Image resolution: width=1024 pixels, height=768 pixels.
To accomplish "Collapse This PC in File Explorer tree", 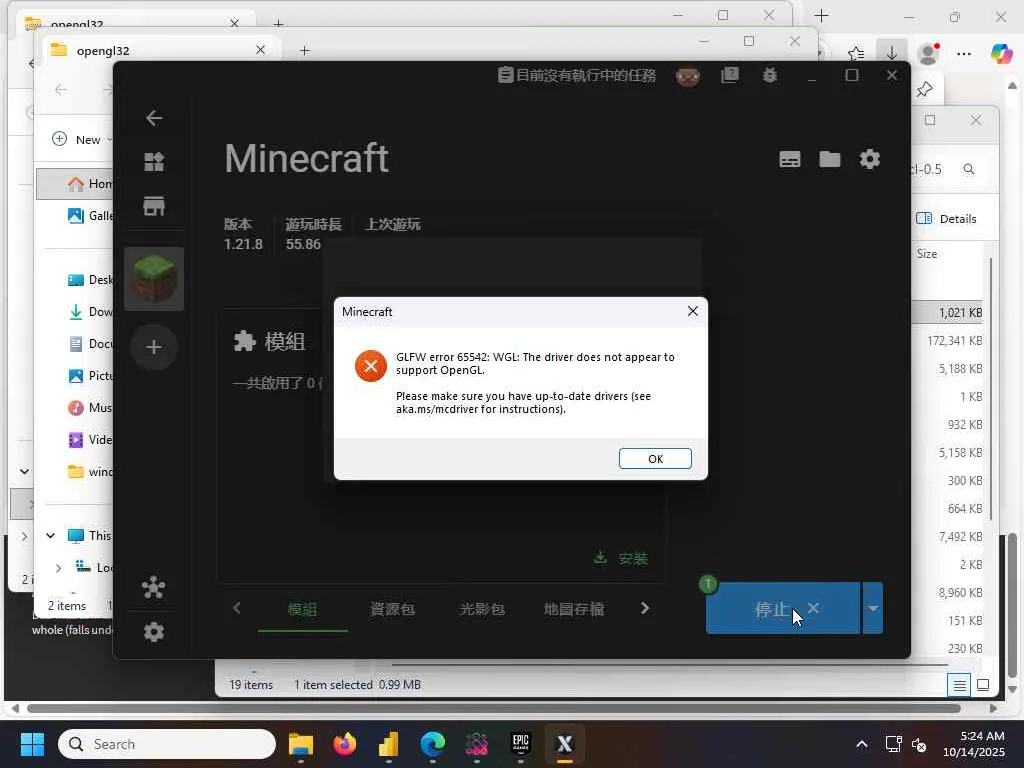I will (50, 536).
